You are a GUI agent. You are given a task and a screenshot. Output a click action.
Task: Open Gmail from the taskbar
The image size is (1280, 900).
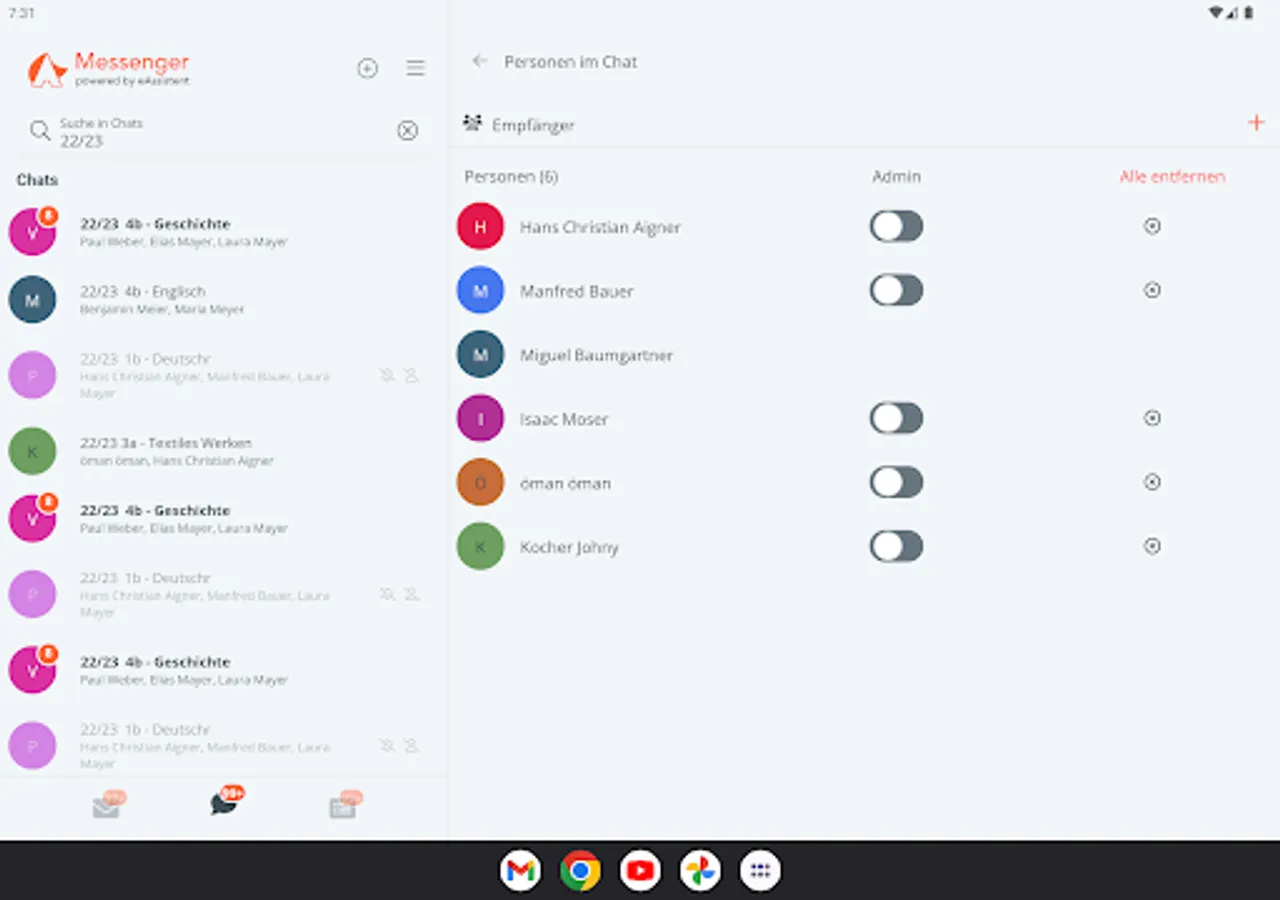pos(520,870)
